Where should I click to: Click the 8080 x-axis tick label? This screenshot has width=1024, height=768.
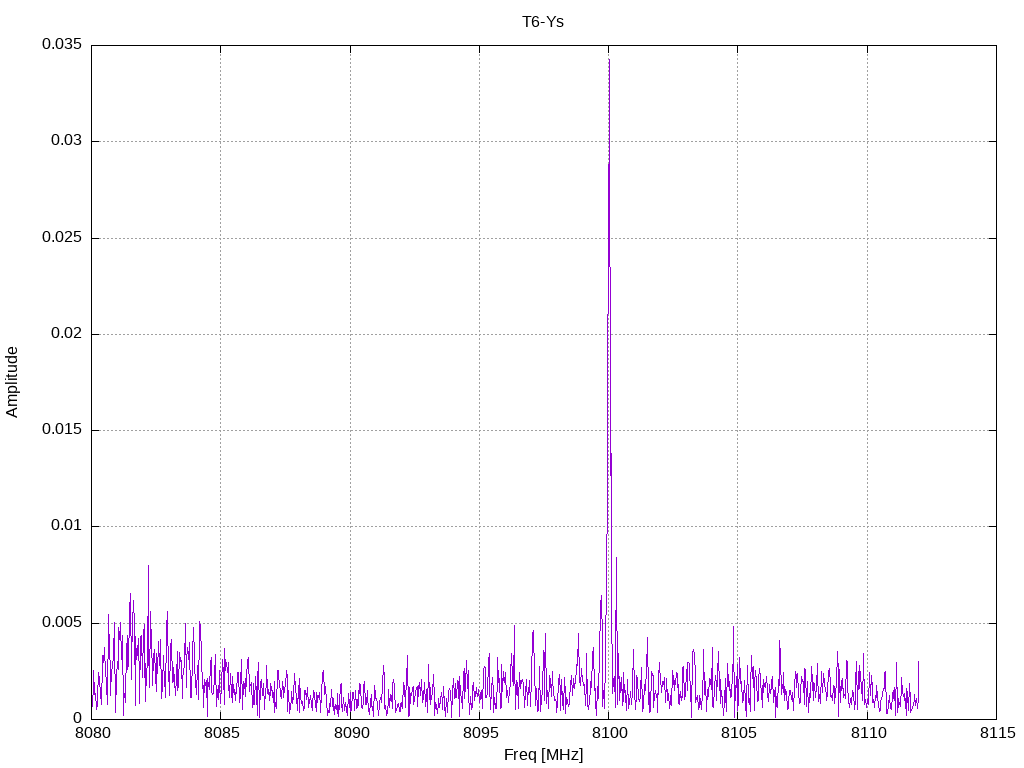[x=93, y=733]
